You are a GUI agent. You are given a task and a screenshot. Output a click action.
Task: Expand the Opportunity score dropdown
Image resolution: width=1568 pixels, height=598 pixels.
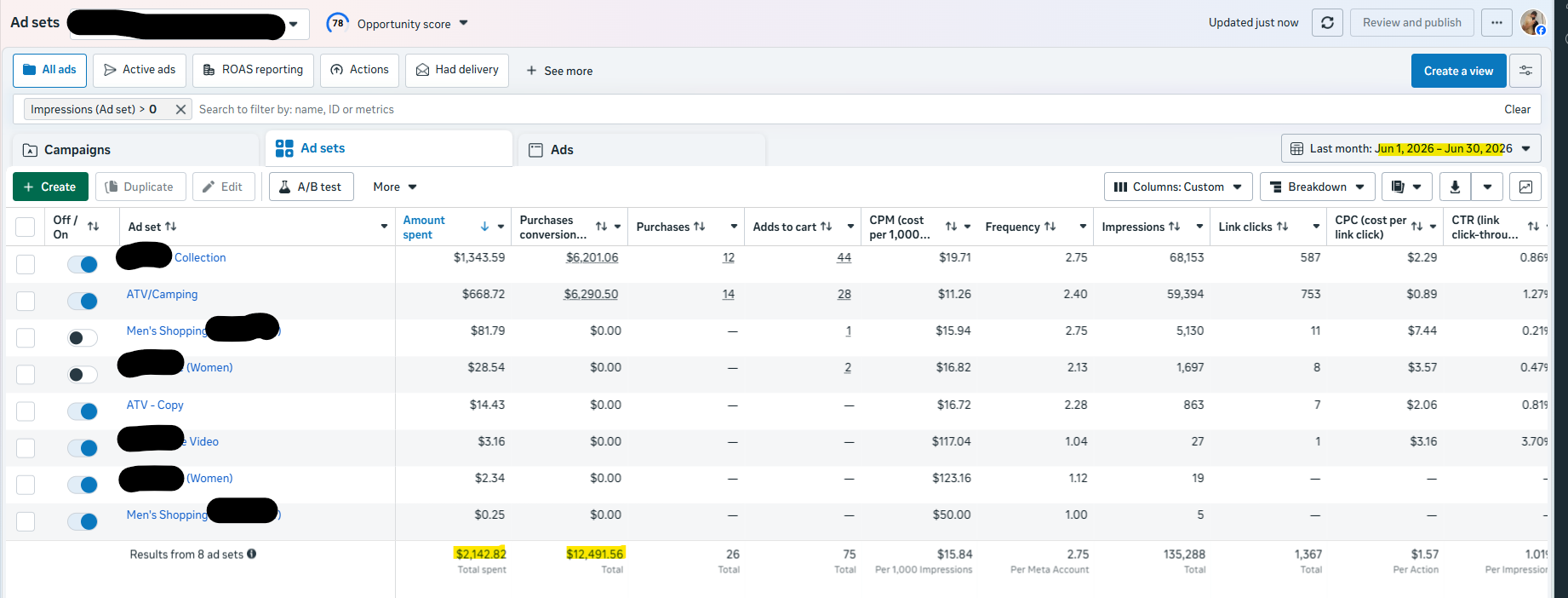click(463, 23)
